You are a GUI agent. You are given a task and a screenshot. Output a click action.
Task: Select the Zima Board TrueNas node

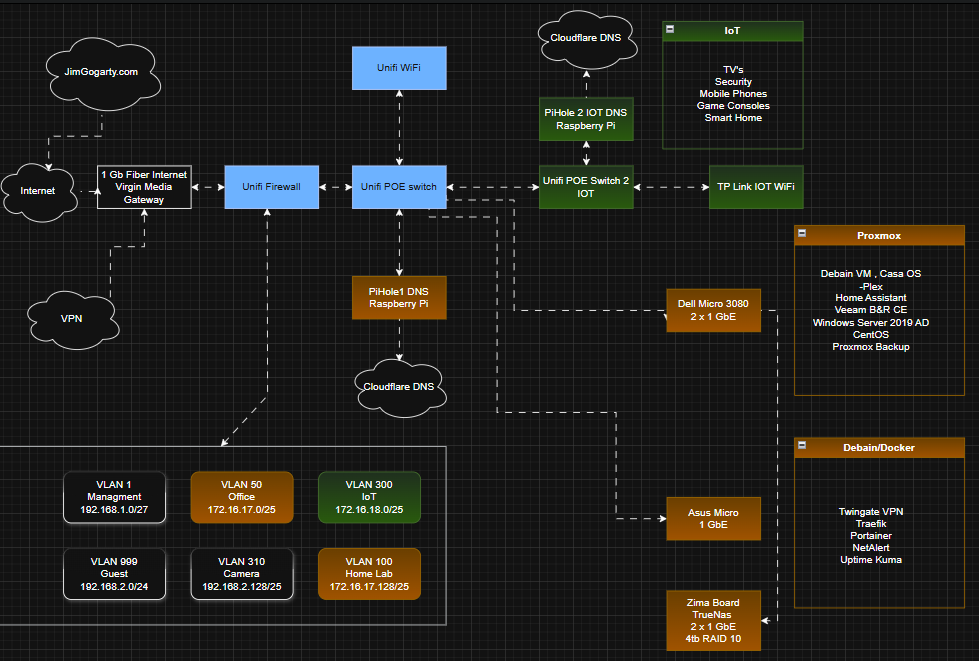click(x=714, y=620)
